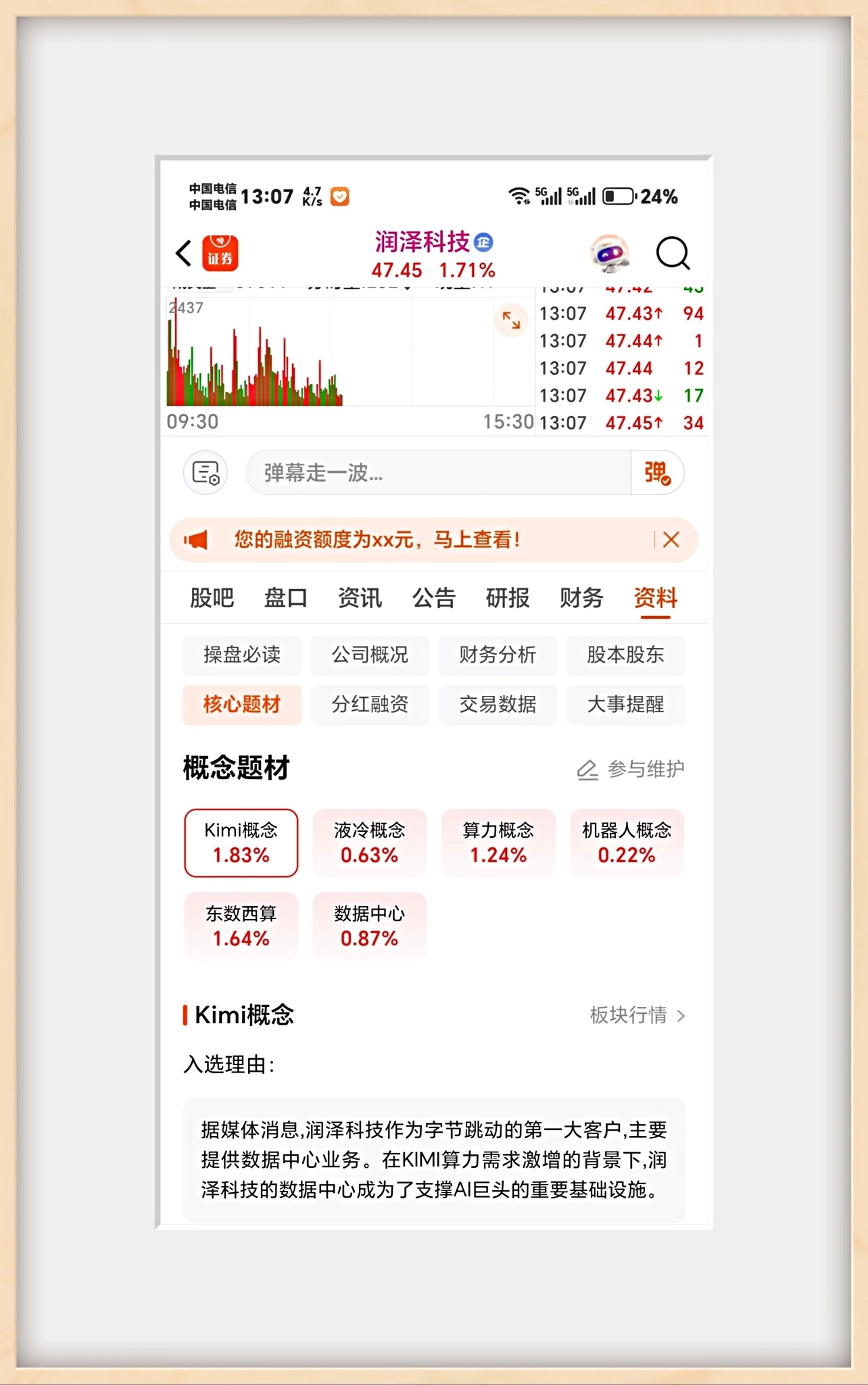
Task: Open the 分红融资 section
Action: pyautogui.click(x=370, y=705)
